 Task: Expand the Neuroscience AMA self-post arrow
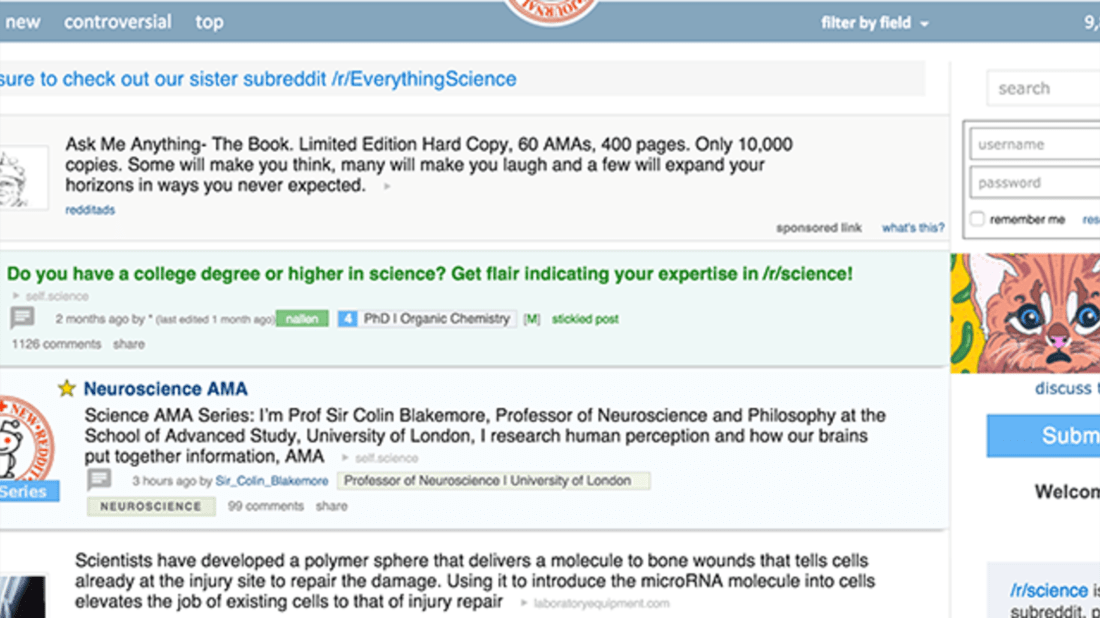pyautogui.click(x=345, y=458)
